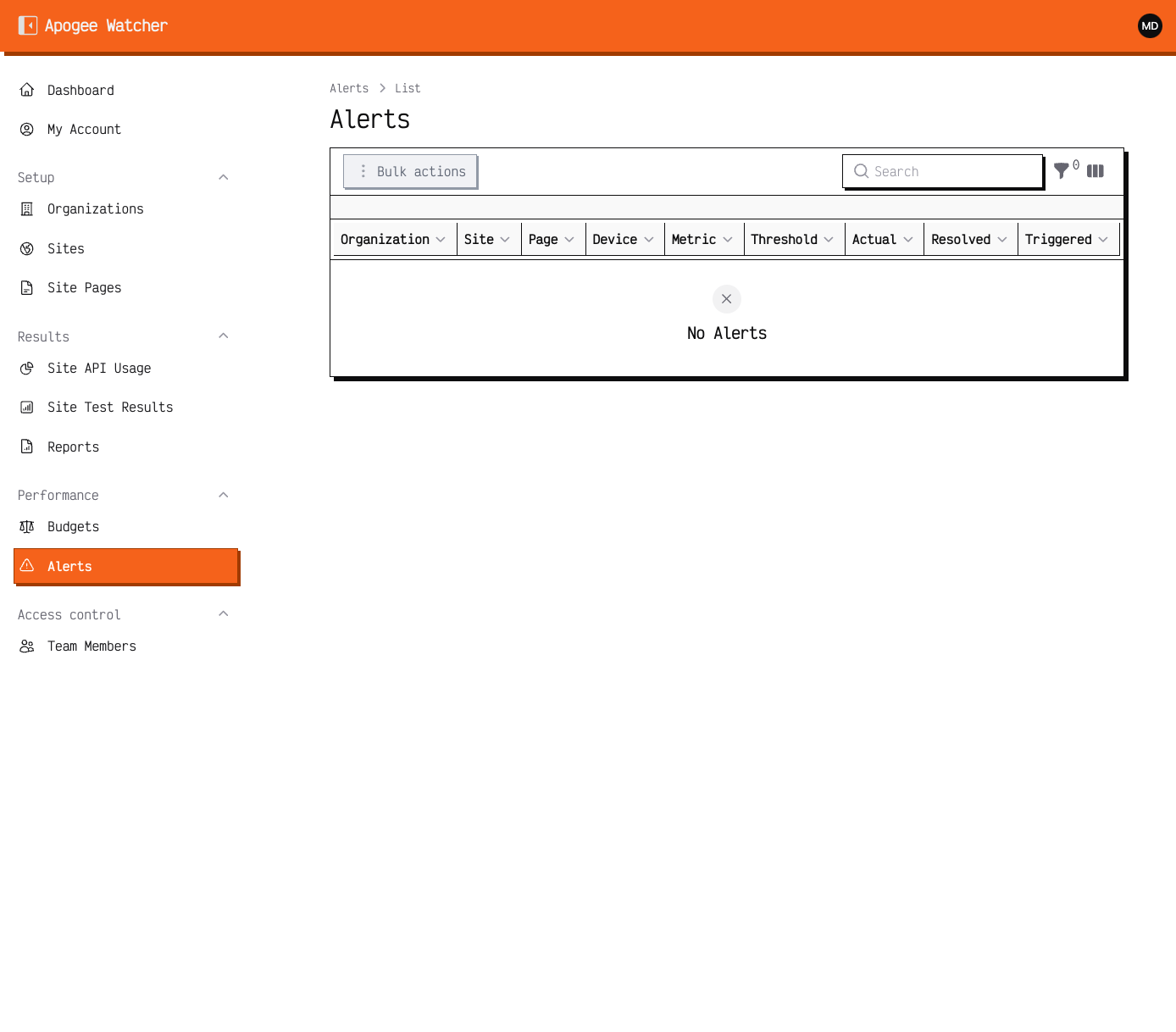1176x1032 pixels.
Task: Click the Site API Usage pie-chart icon
Action: (x=27, y=368)
